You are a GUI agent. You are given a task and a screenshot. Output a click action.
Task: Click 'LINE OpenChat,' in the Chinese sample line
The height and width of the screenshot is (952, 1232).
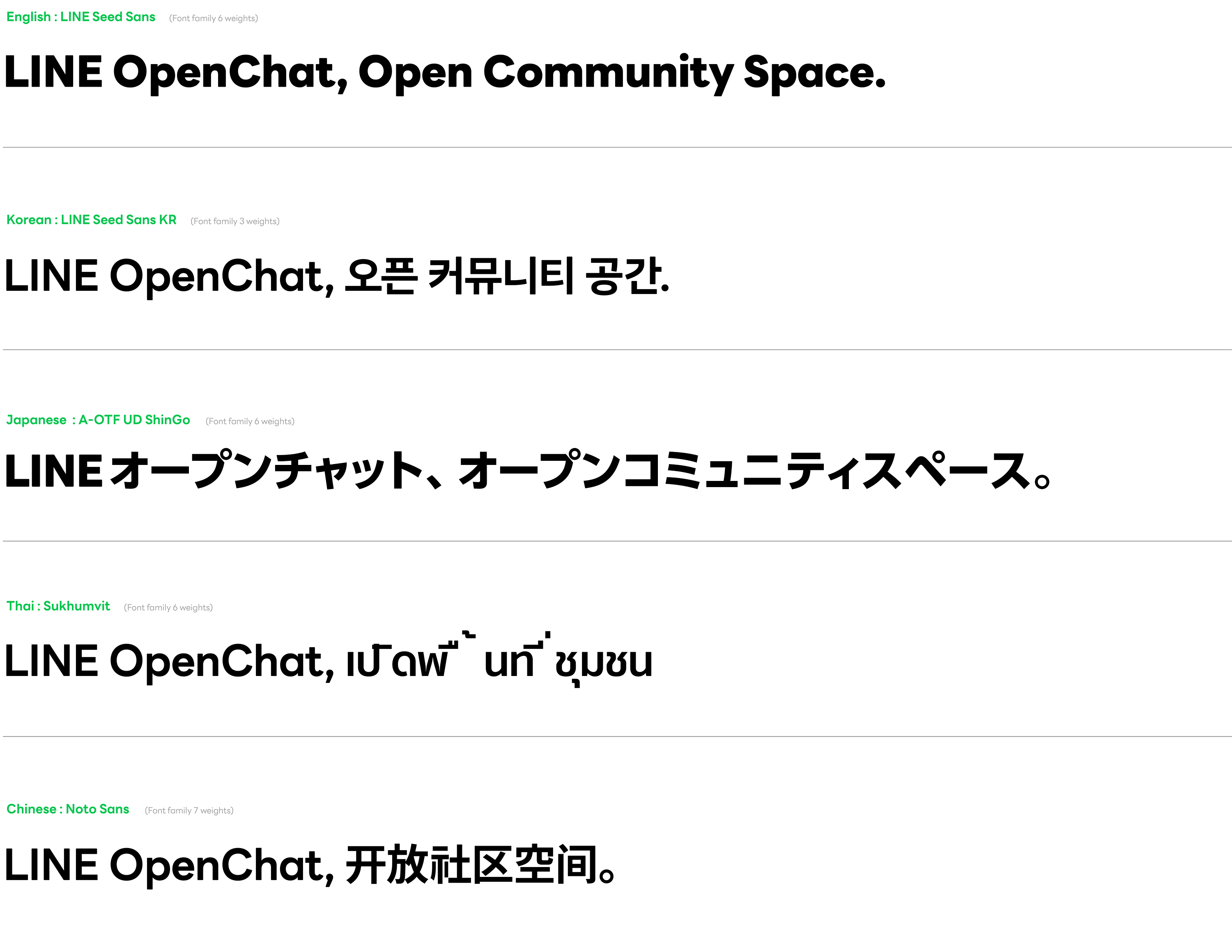click(169, 866)
